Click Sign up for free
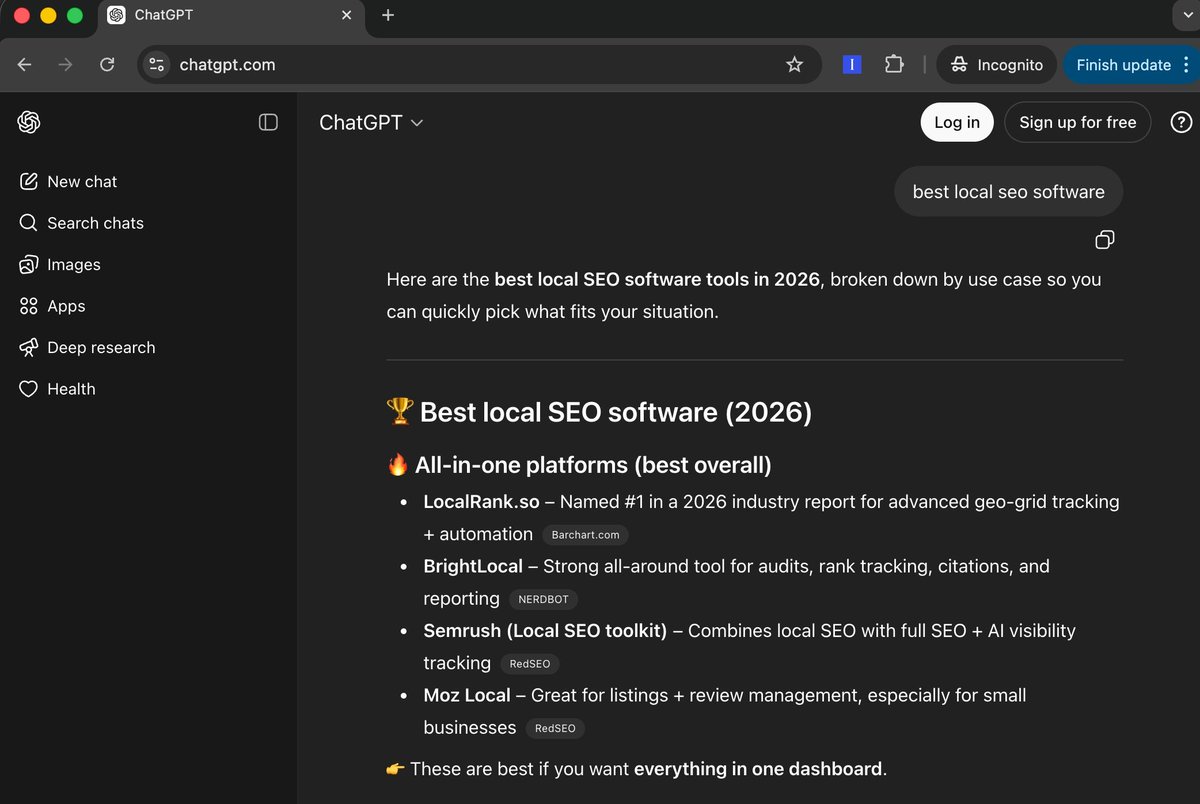1200x804 pixels. tap(1077, 122)
